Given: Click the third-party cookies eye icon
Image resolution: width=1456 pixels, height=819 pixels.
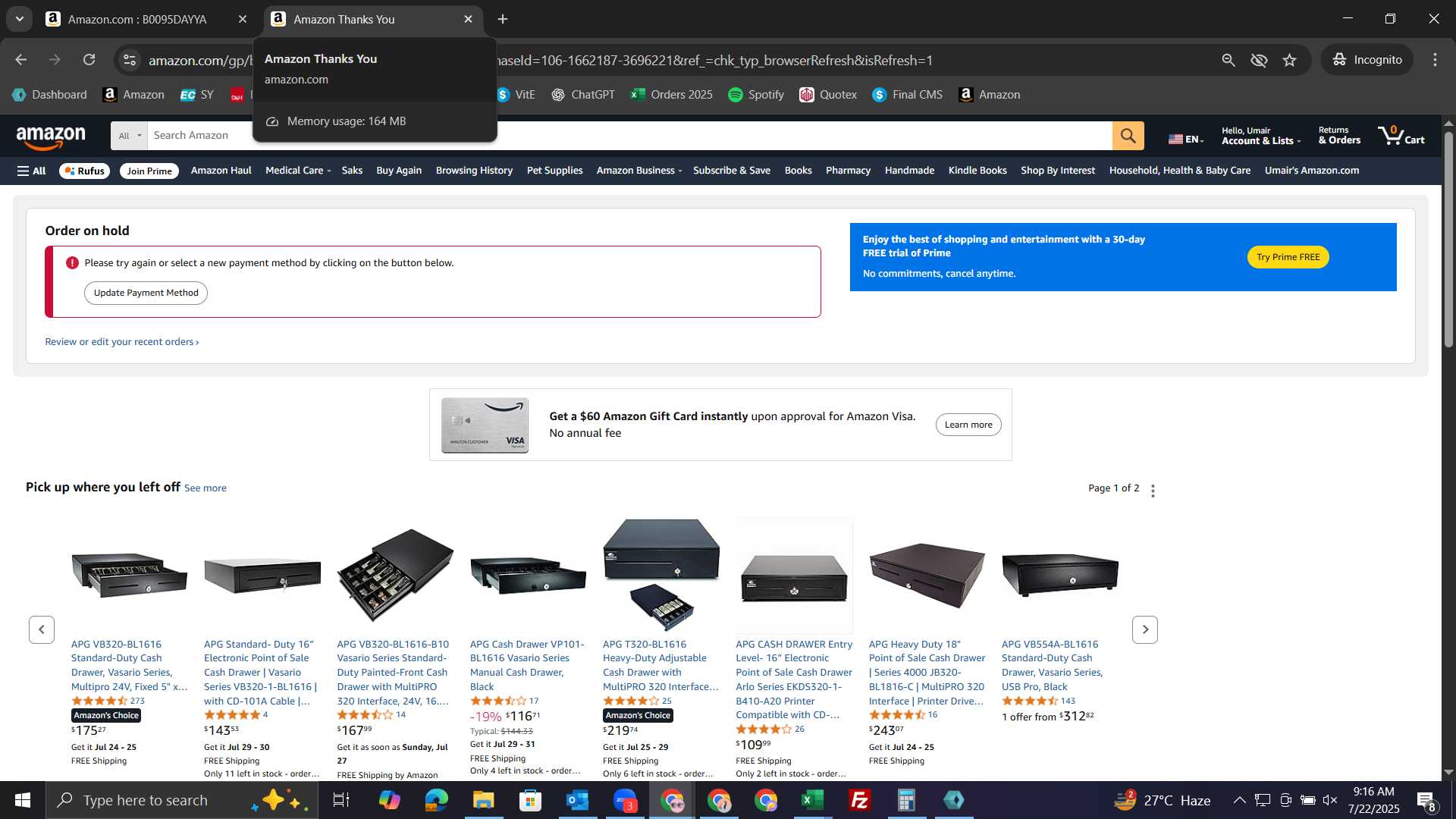Looking at the screenshot, I should click(1259, 60).
